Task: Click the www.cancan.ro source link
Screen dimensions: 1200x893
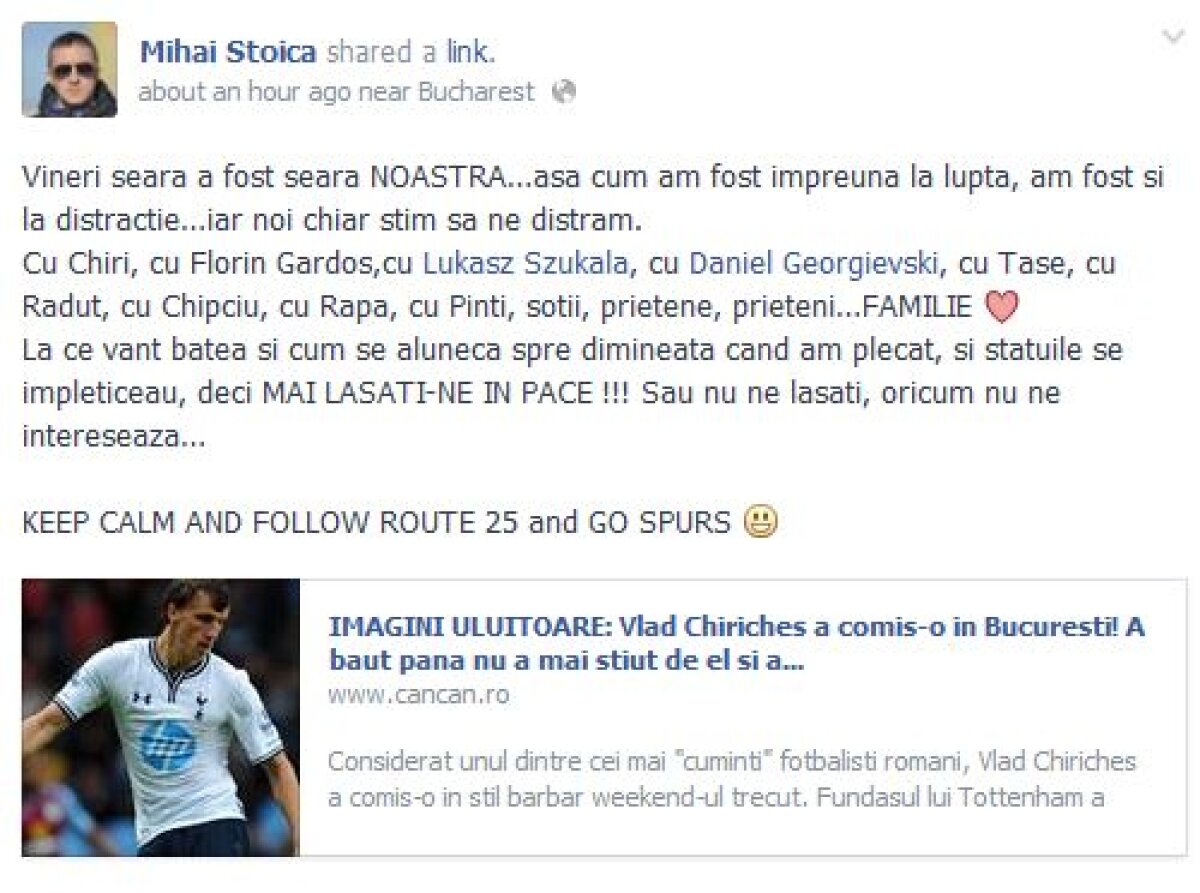Action: click(x=418, y=695)
